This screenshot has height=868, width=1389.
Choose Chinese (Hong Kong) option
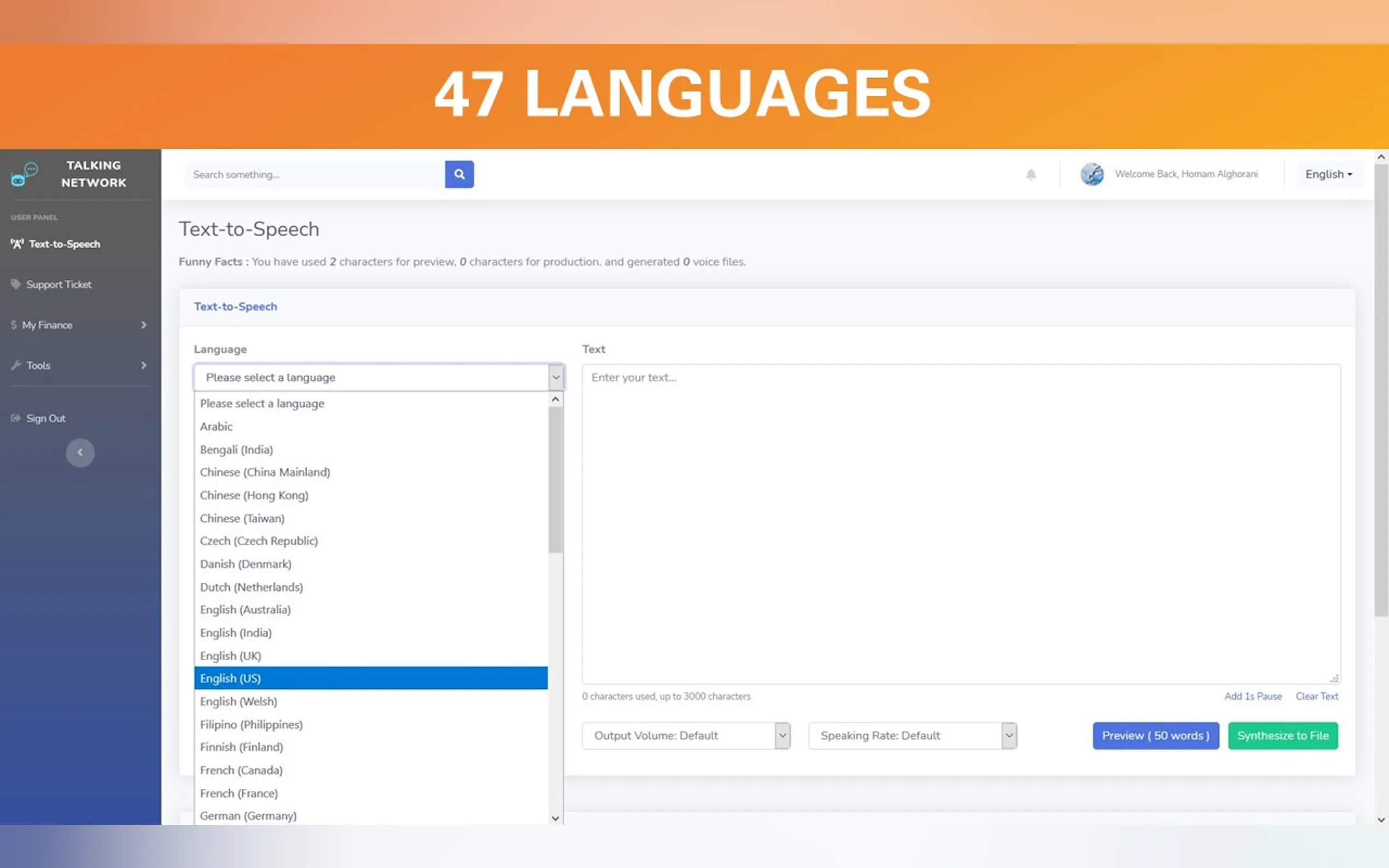click(x=254, y=495)
